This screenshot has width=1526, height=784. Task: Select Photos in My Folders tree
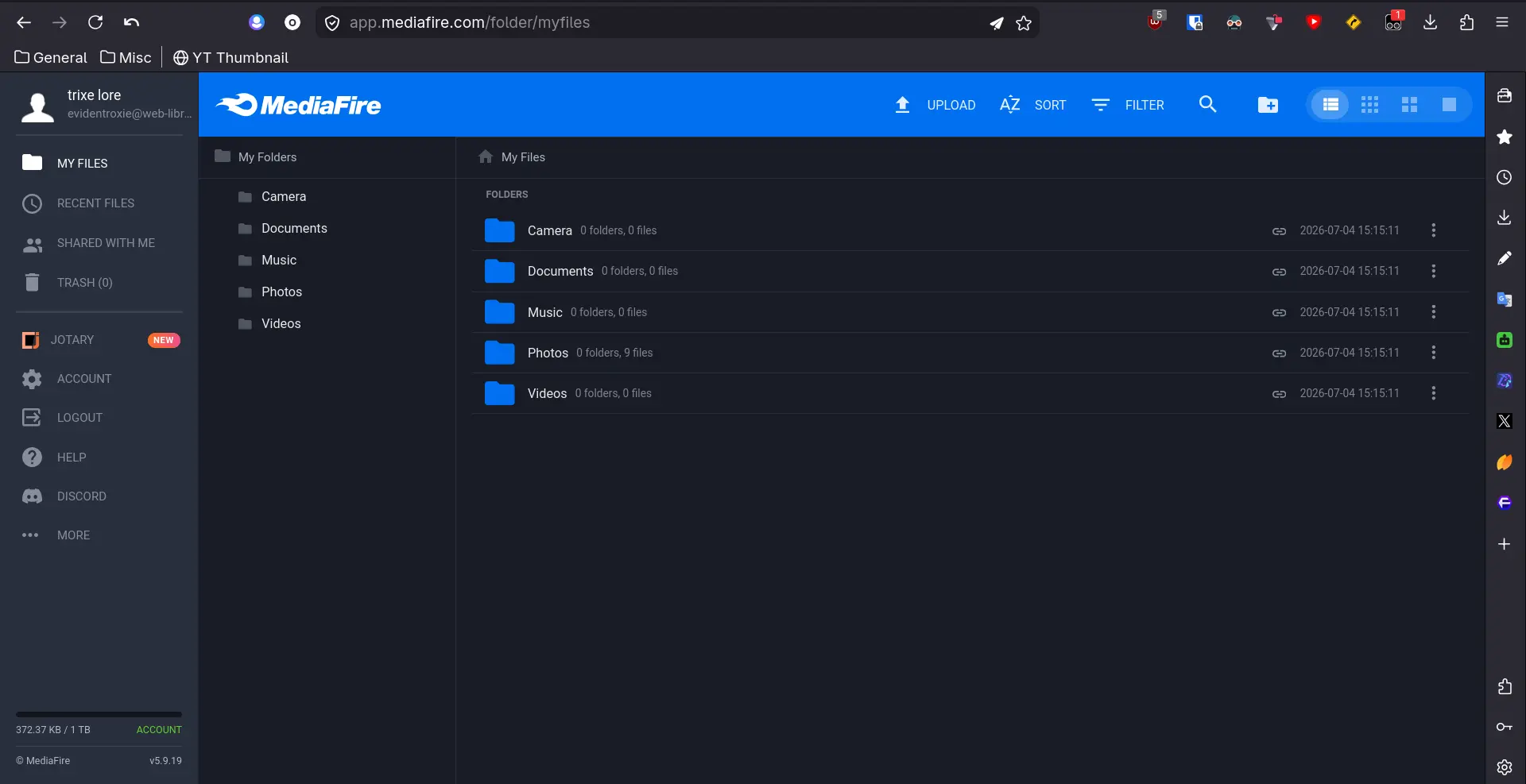tap(281, 292)
